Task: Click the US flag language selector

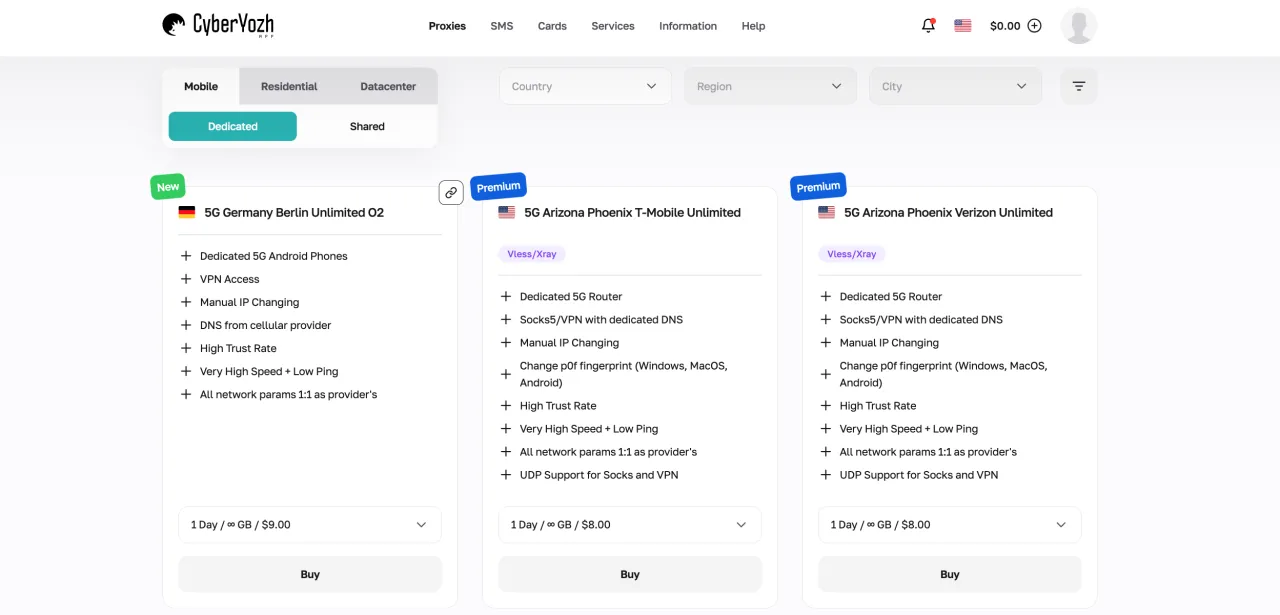Action: [963, 26]
